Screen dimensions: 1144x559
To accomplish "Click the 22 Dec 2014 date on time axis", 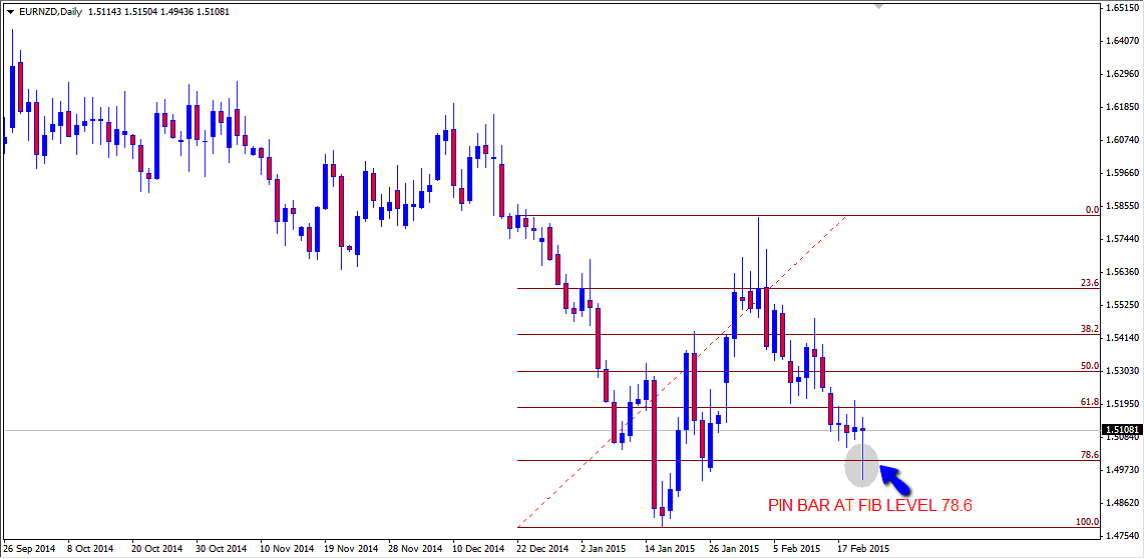I will [x=541, y=549].
